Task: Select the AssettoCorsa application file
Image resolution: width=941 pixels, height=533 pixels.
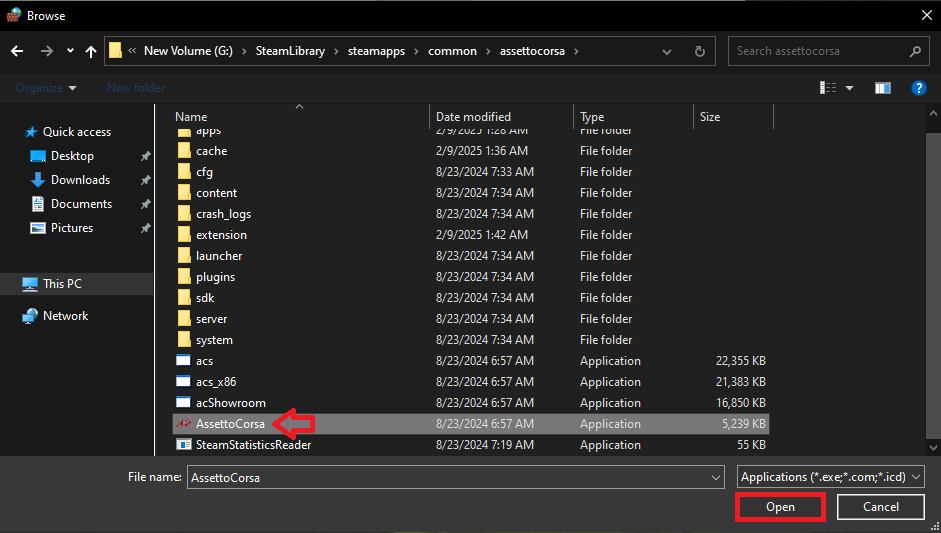Action: [x=230, y=424]
